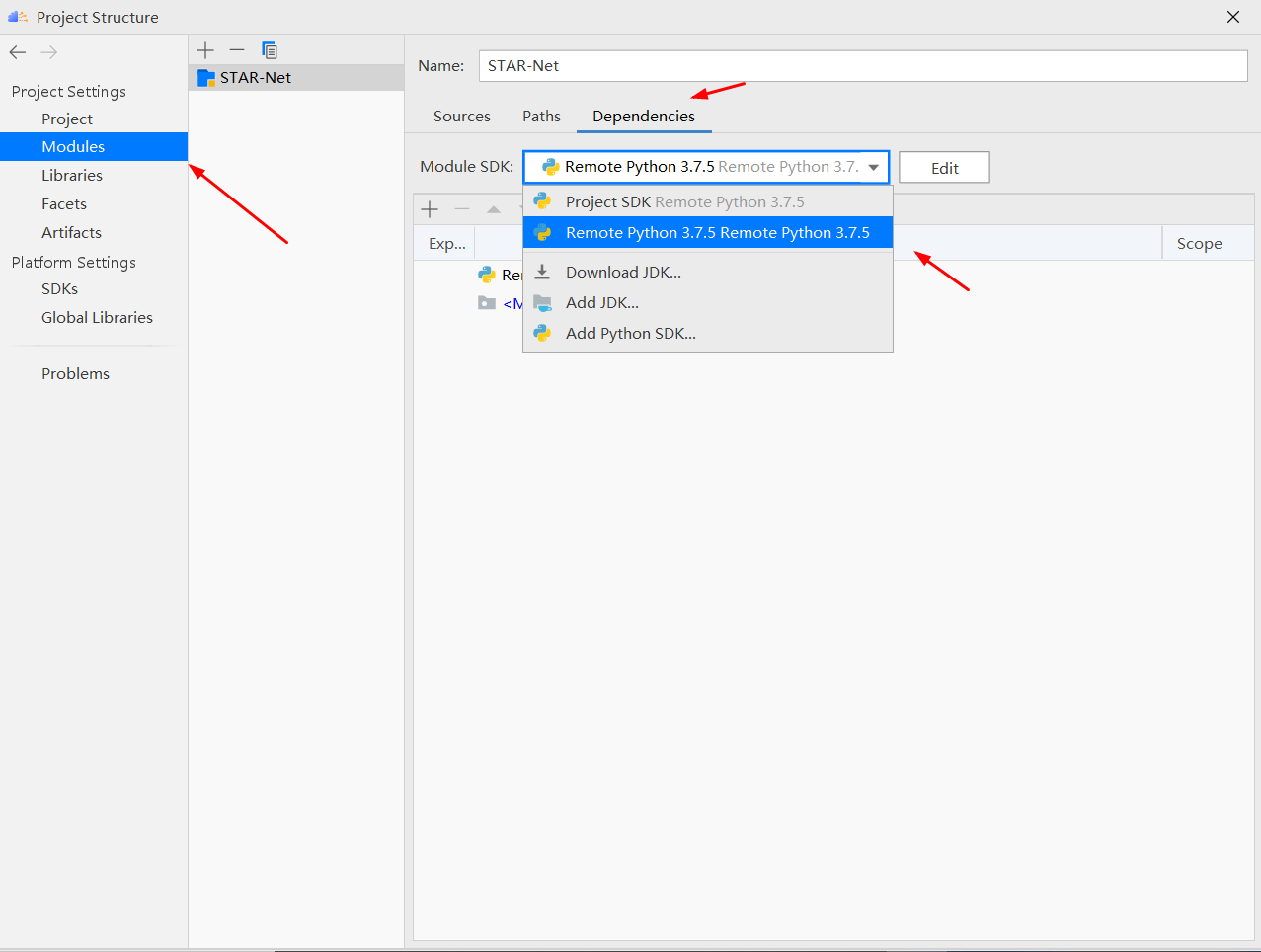Click the Add Python SDK python icon
Viewport: 1261px width, 952px height.
pos(542,333)
